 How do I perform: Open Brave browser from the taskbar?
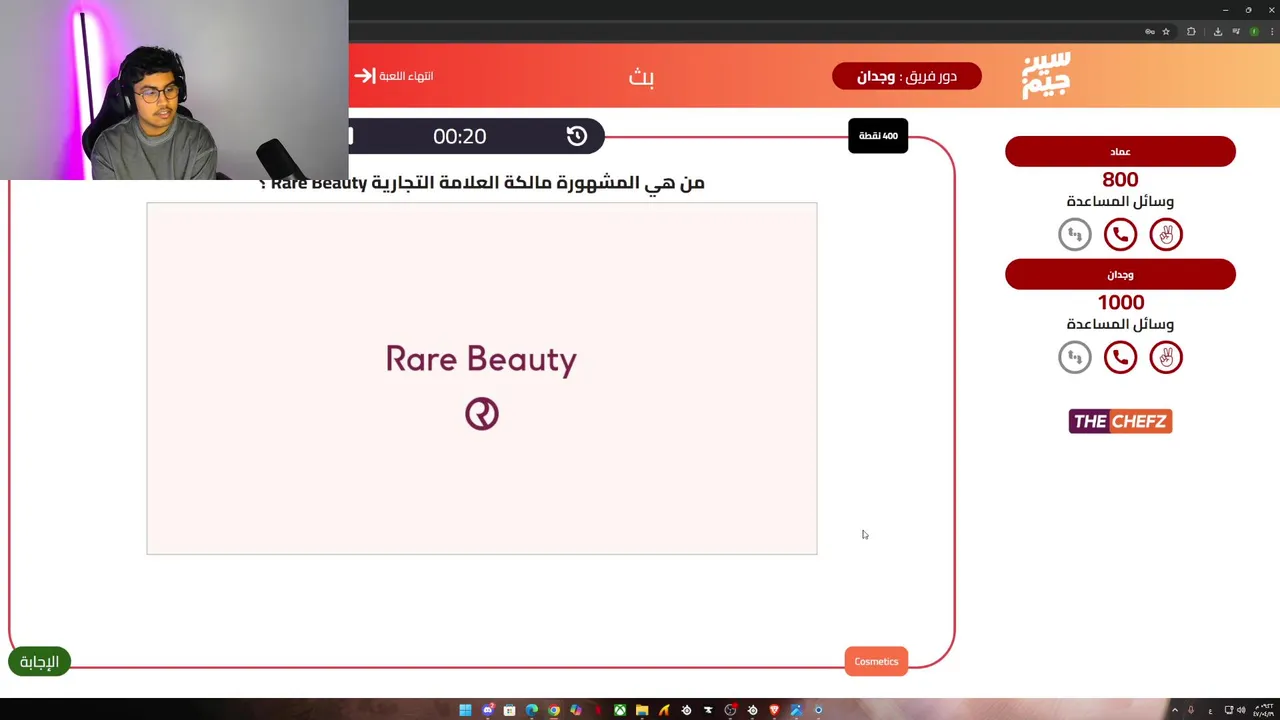pyautogui.click(x=774, y=710)
